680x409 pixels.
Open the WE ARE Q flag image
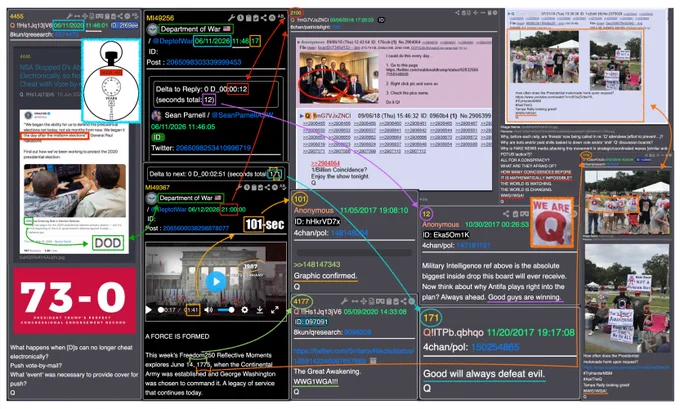click(552, 222)
